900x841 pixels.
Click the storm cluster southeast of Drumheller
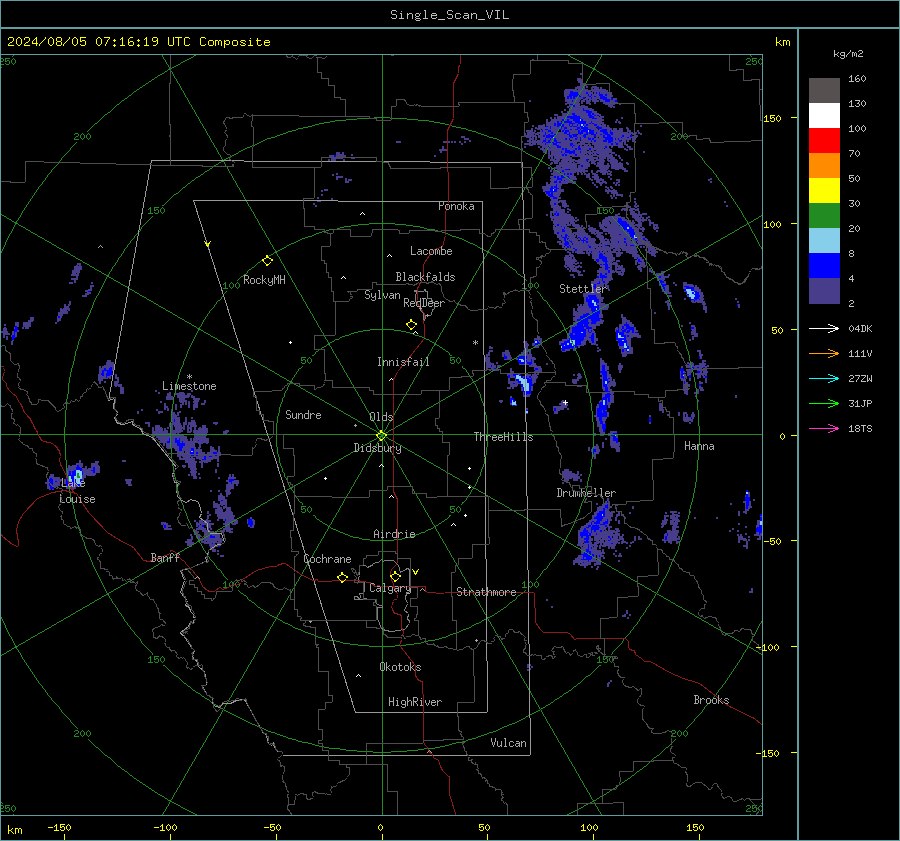(599, 534)
